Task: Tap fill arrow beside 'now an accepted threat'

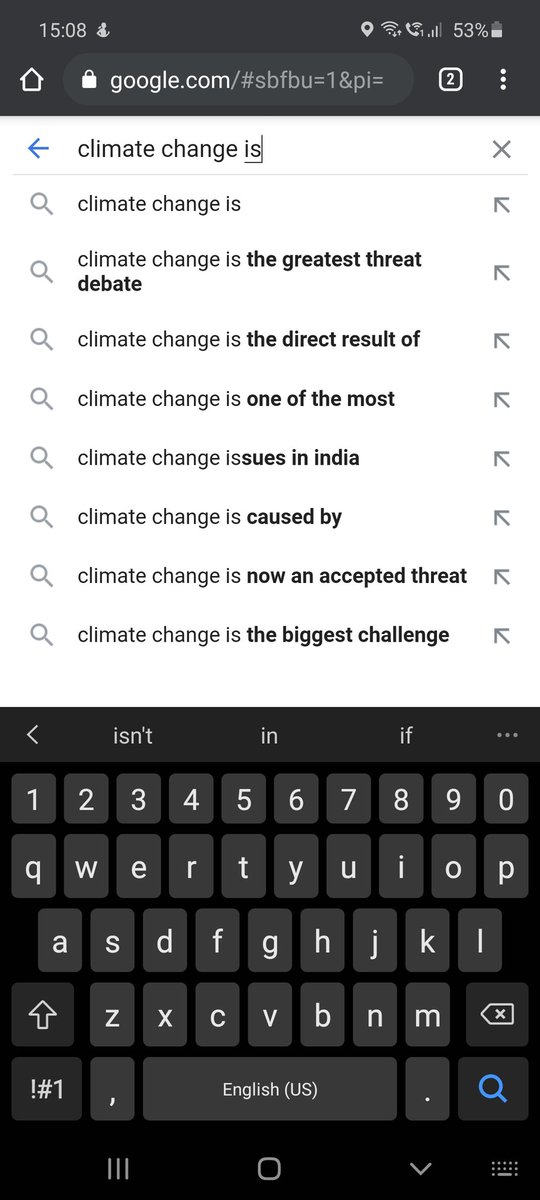Action: (502, 577)
